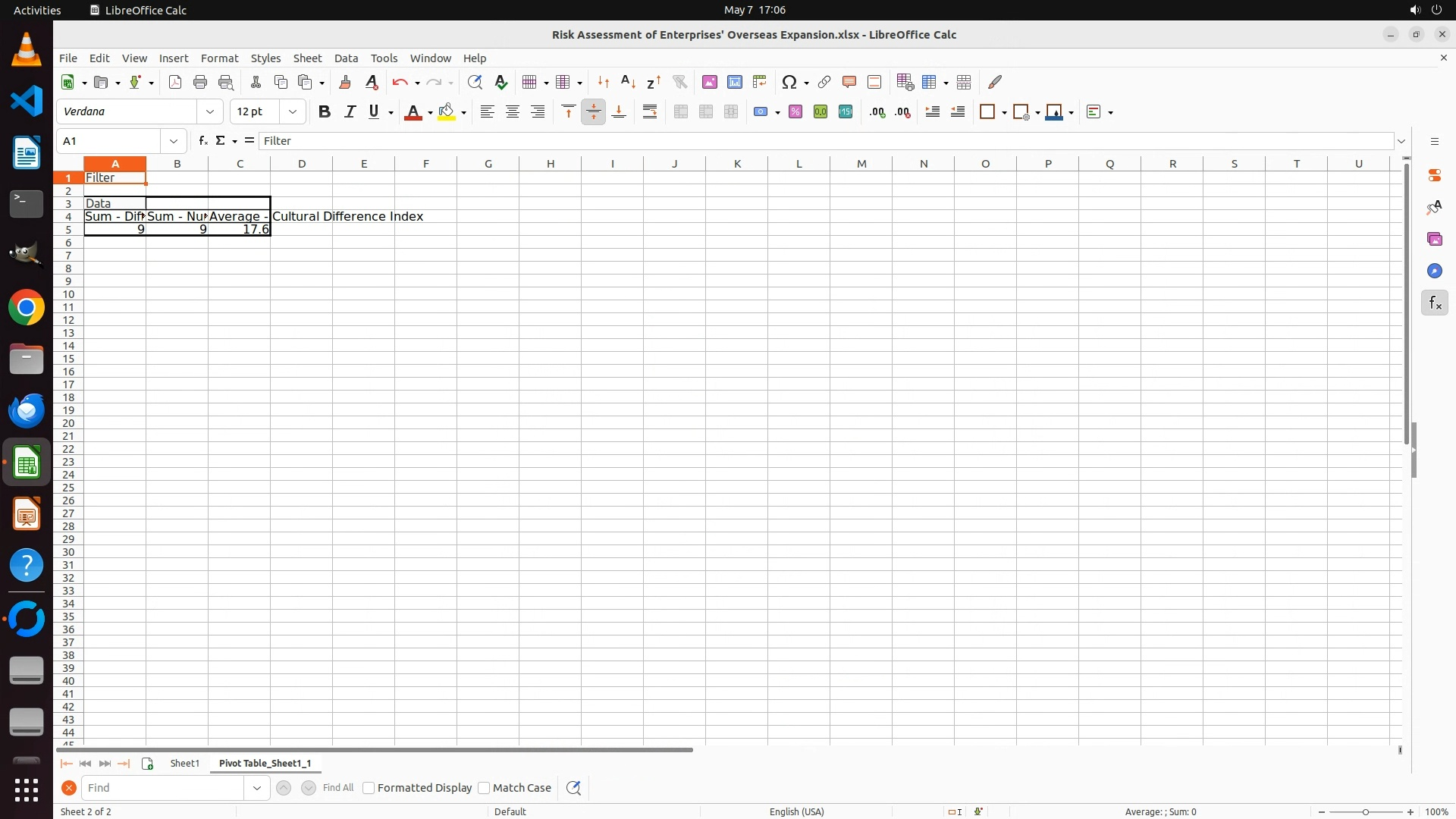Switch to the Sheet1 tab
The image size is (1456, 819).
pyautogui.click(x=184, y=764)
